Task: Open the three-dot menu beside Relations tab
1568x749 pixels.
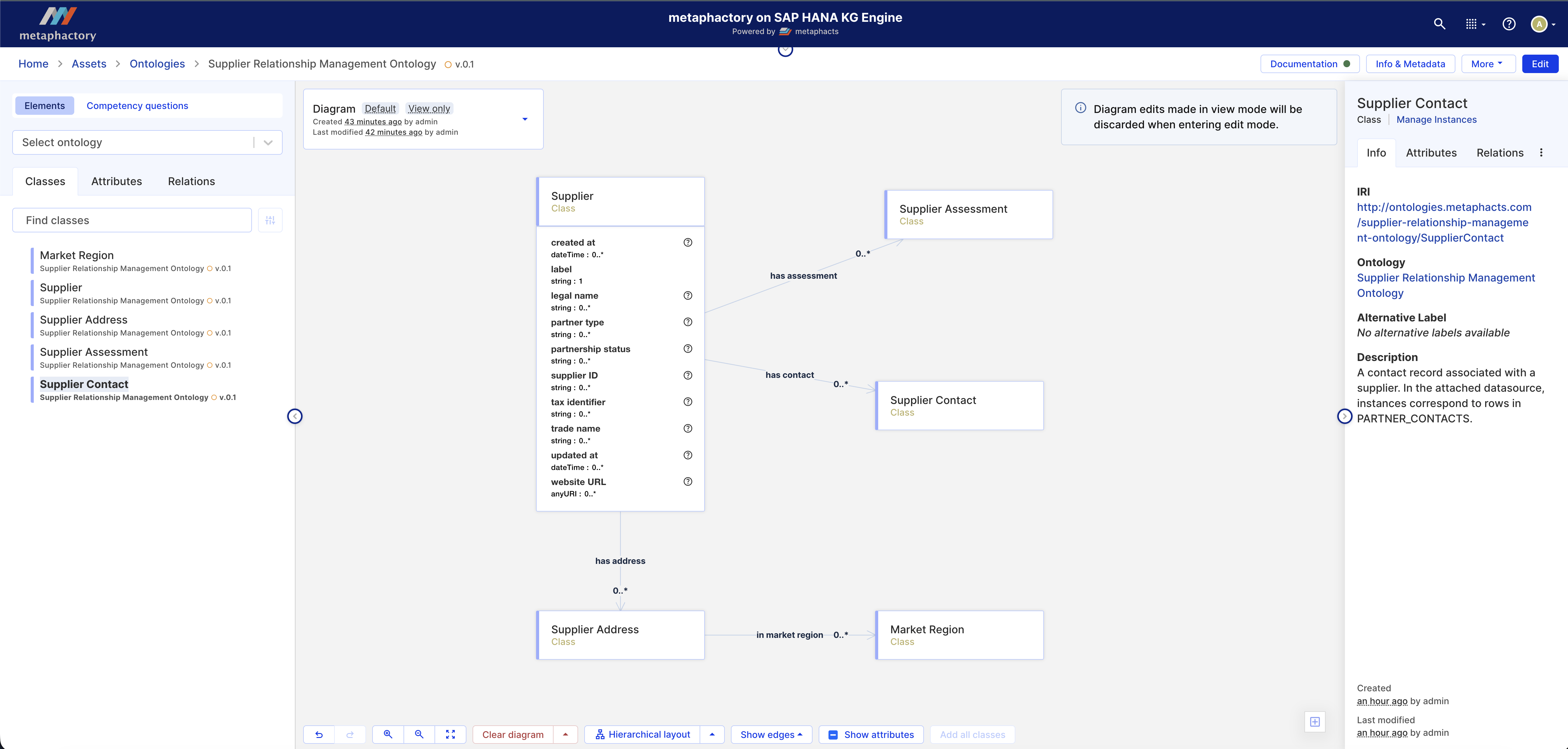Action: [x=1541, y=153]
